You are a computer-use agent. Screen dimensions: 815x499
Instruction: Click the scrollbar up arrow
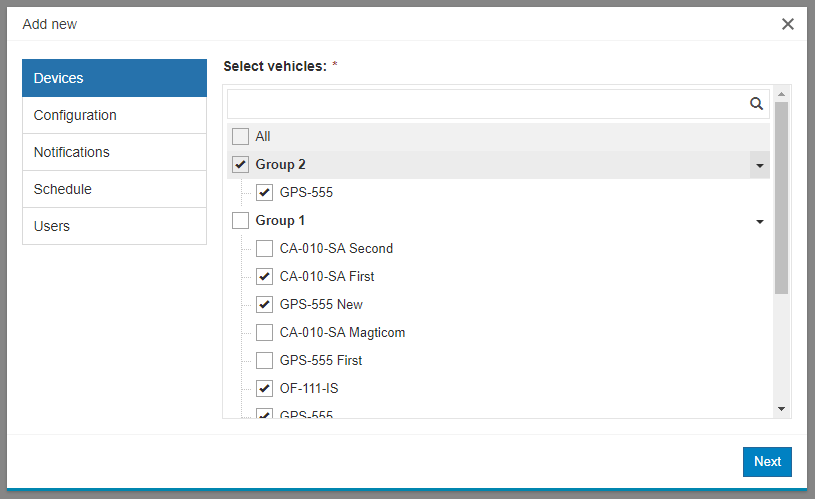(781, 94)
